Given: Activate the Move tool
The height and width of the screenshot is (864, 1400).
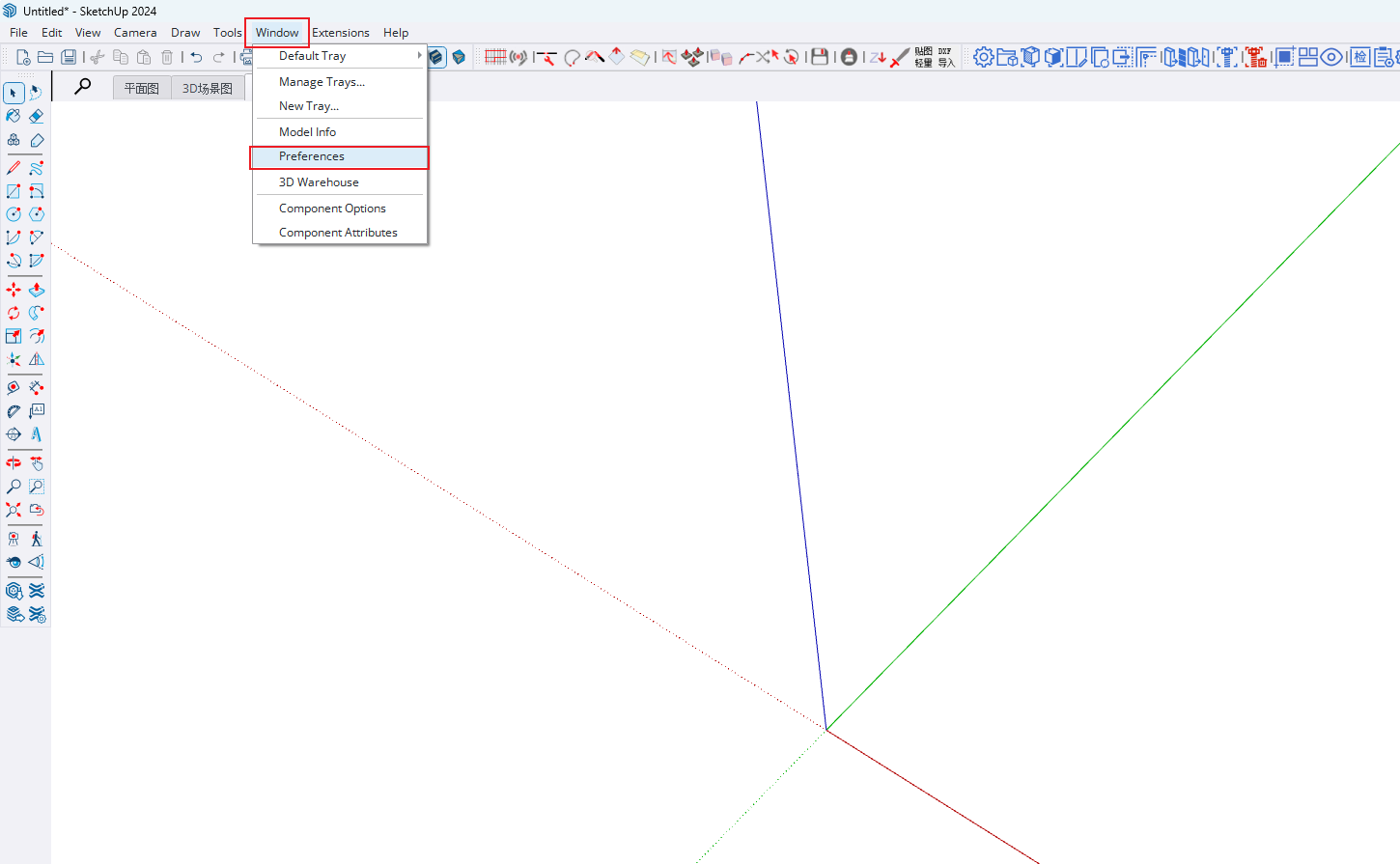Looking at the screenshot, I should 14,290.
